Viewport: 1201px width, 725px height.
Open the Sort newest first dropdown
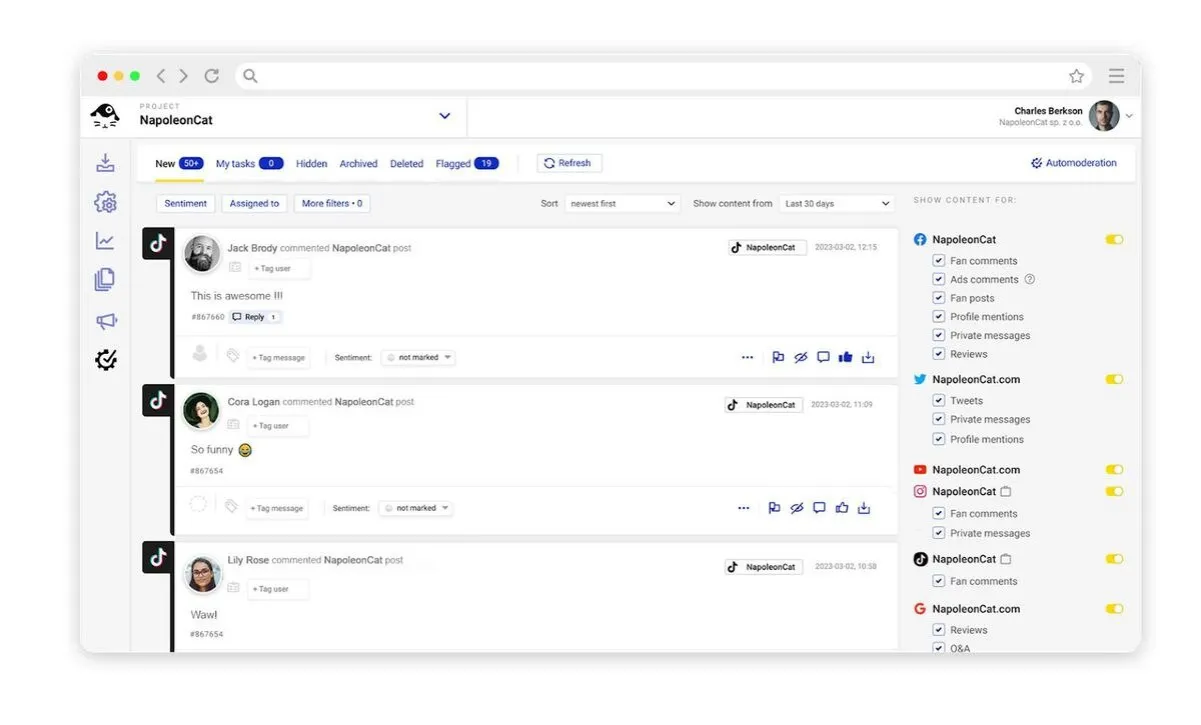click(622, 204)
